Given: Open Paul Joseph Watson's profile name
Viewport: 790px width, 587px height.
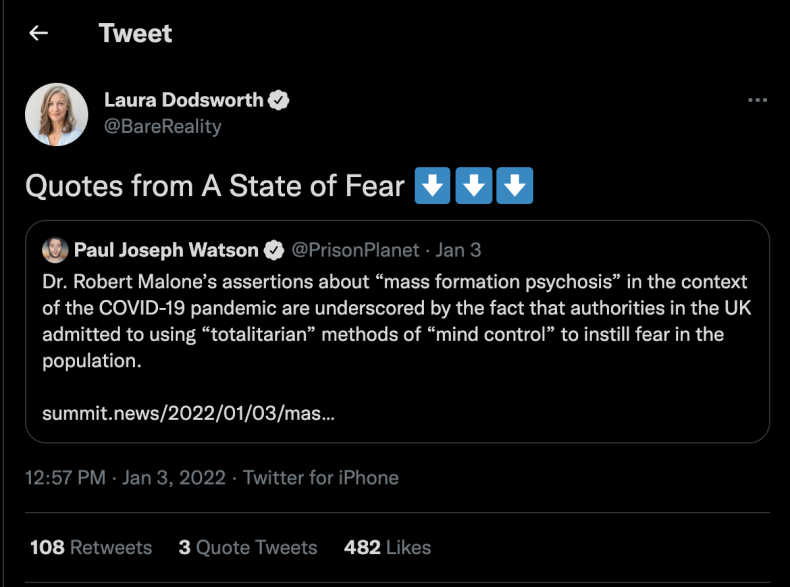Looking at the screenshot, I should pyautogui.click(x=166, y=250).
